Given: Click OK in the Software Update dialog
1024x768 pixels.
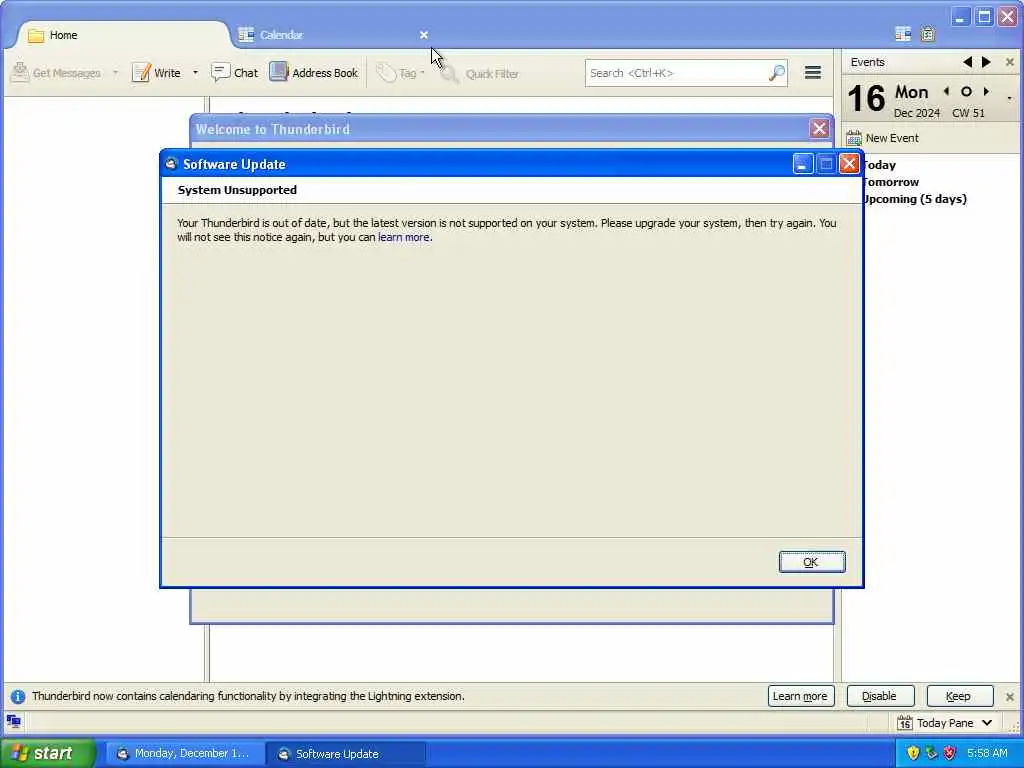Looking at the screenshot, I should click(x=812, y=562).
